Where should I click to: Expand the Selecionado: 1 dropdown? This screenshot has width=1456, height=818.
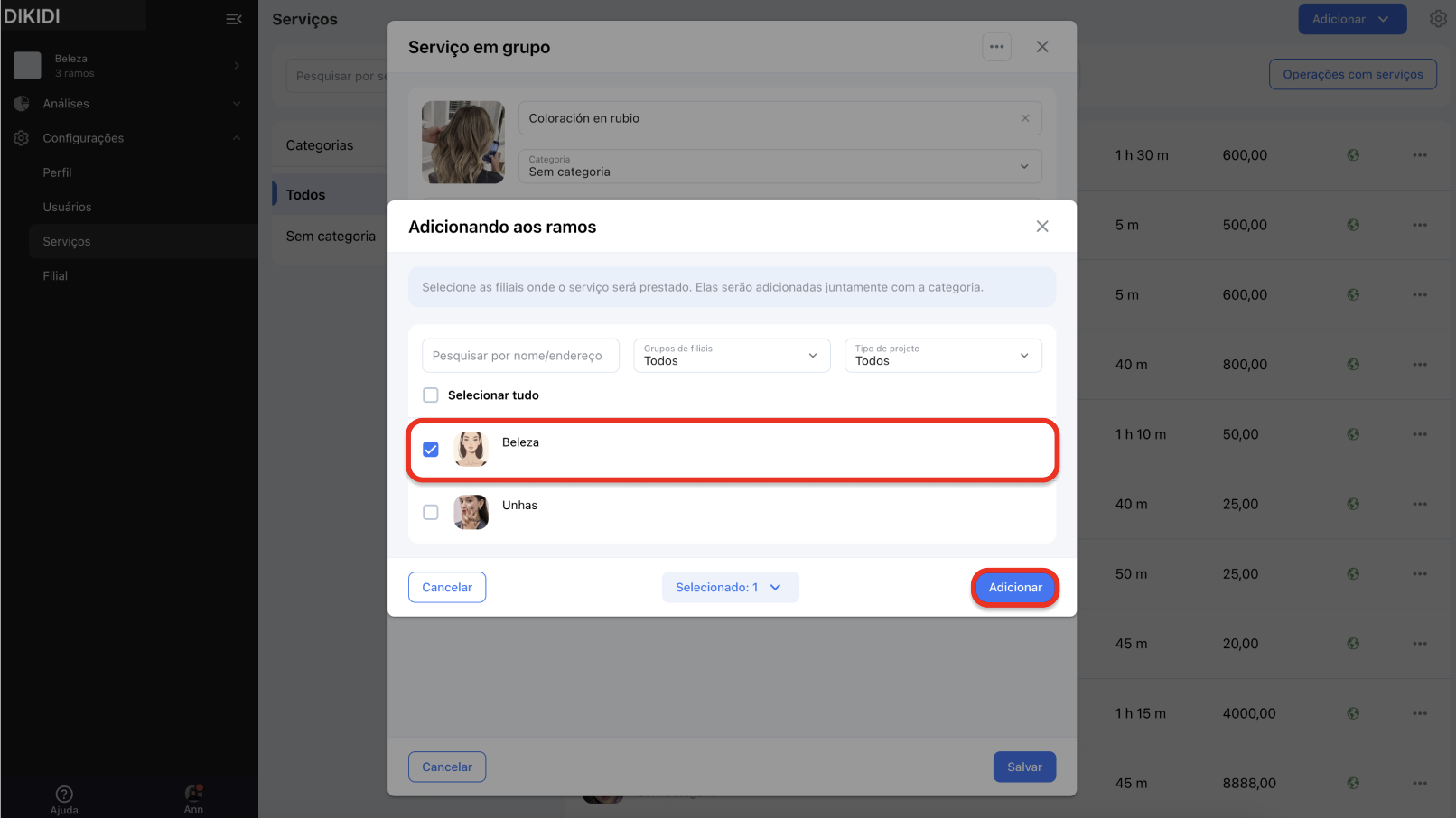click(730, 587)
